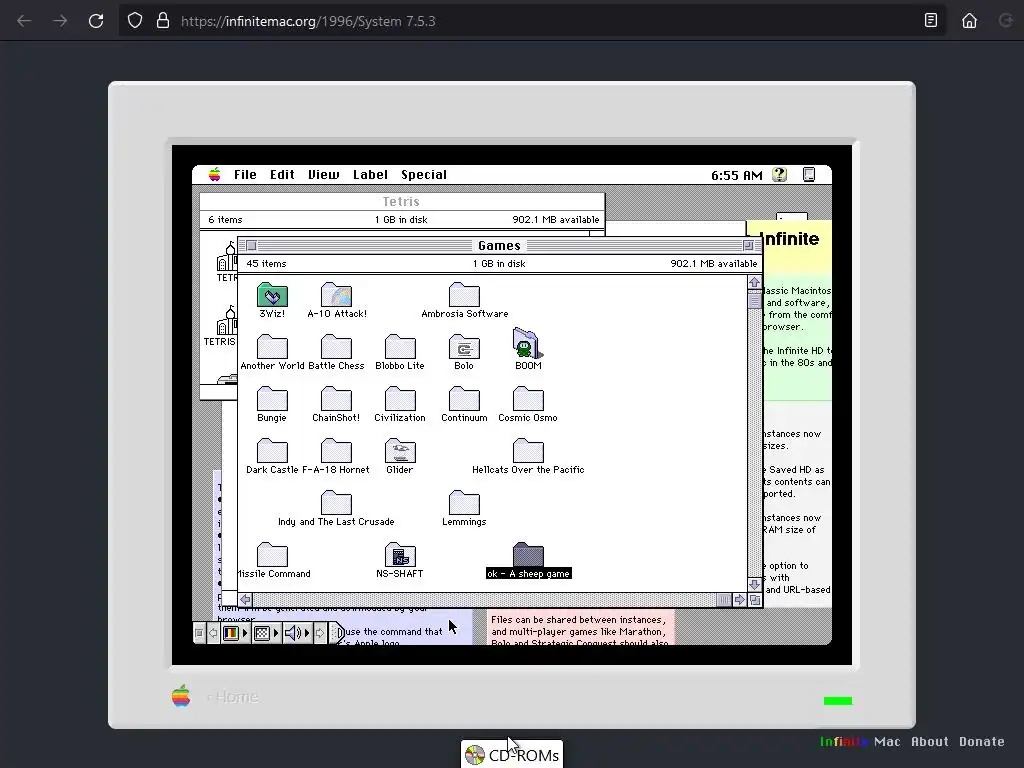
Task: Reload the page in browser
Action: coord(96,21)
